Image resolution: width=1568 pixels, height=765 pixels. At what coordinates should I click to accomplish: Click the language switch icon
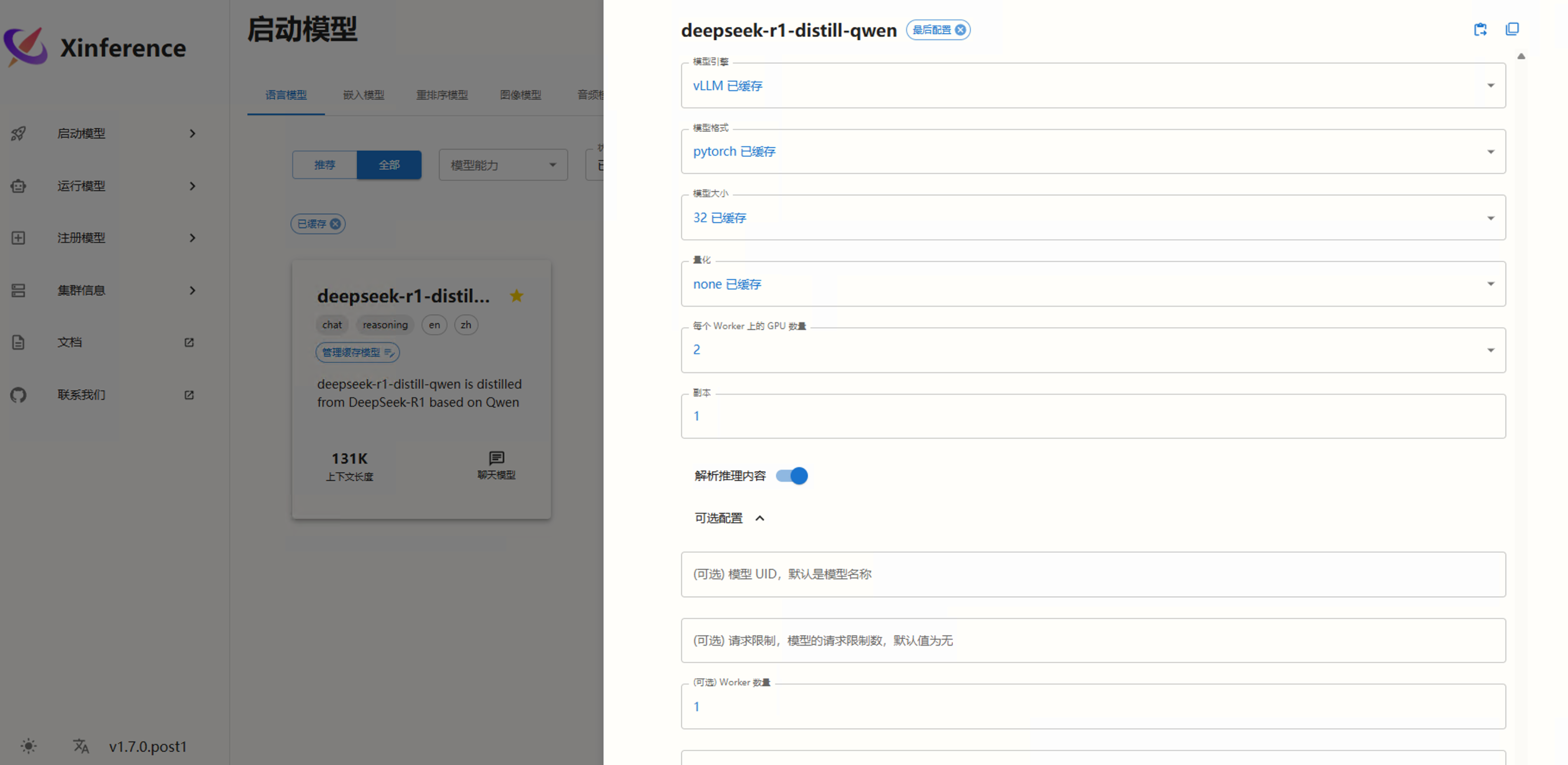click(80, 745)
